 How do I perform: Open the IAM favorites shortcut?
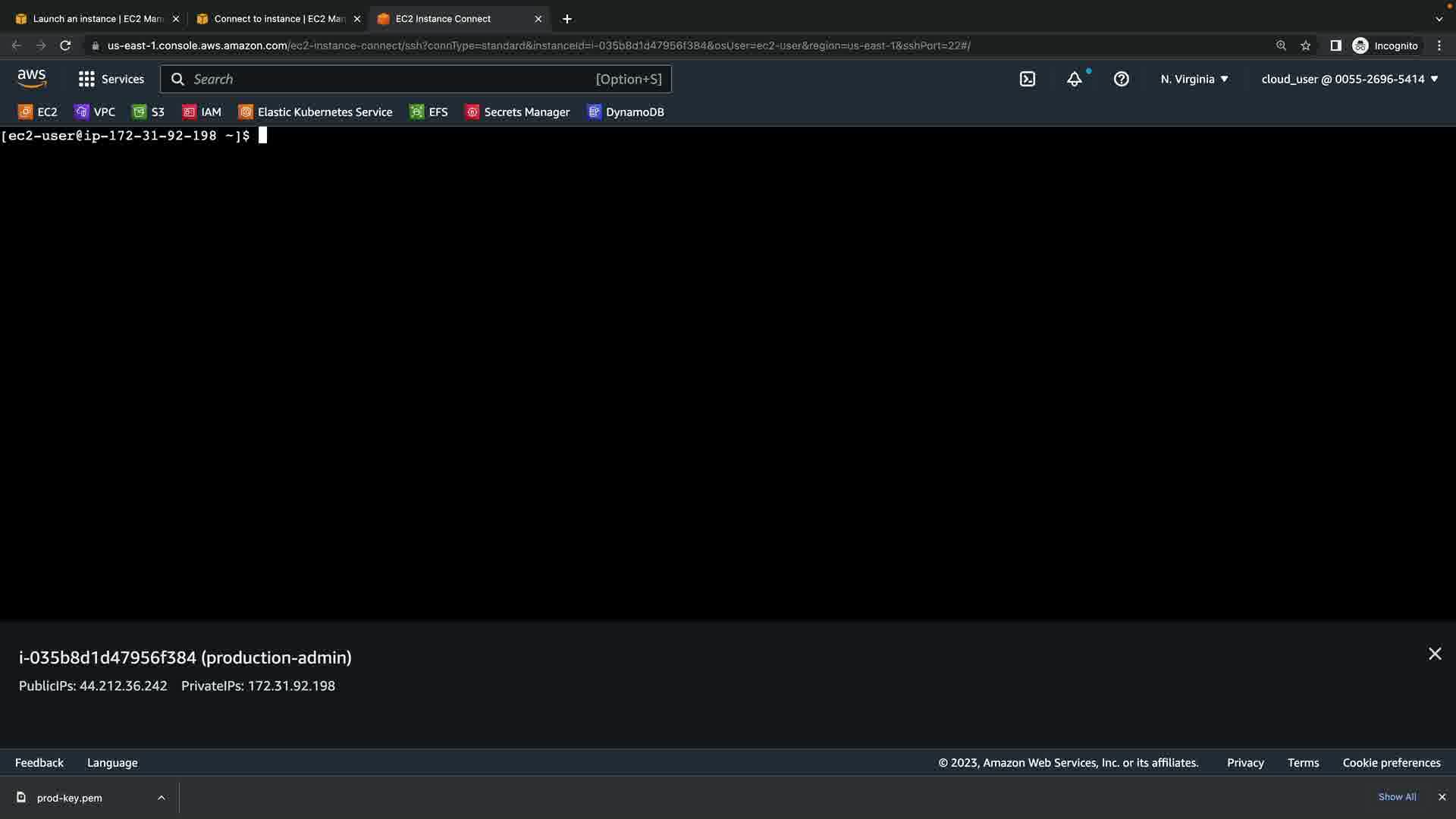pos(202,111)
